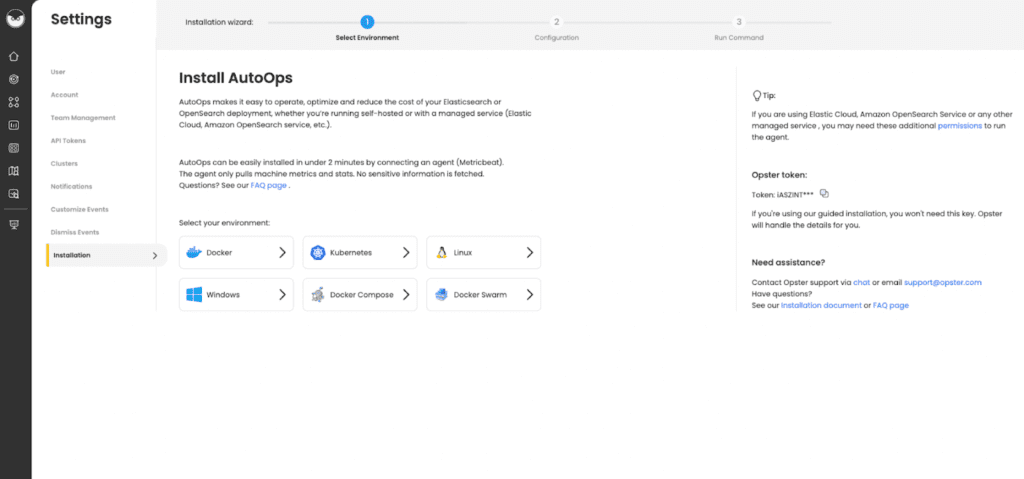1024x479 pixels.
Task: Copy the Opster token
Action: pos(824,193)
